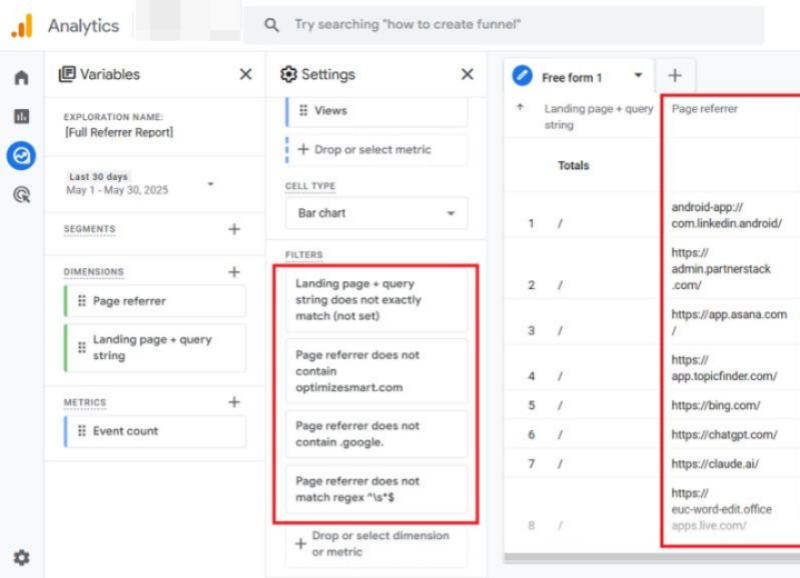
Task: Click the chatgpt.com referrer cell
Action: click(x=724, y=435)
